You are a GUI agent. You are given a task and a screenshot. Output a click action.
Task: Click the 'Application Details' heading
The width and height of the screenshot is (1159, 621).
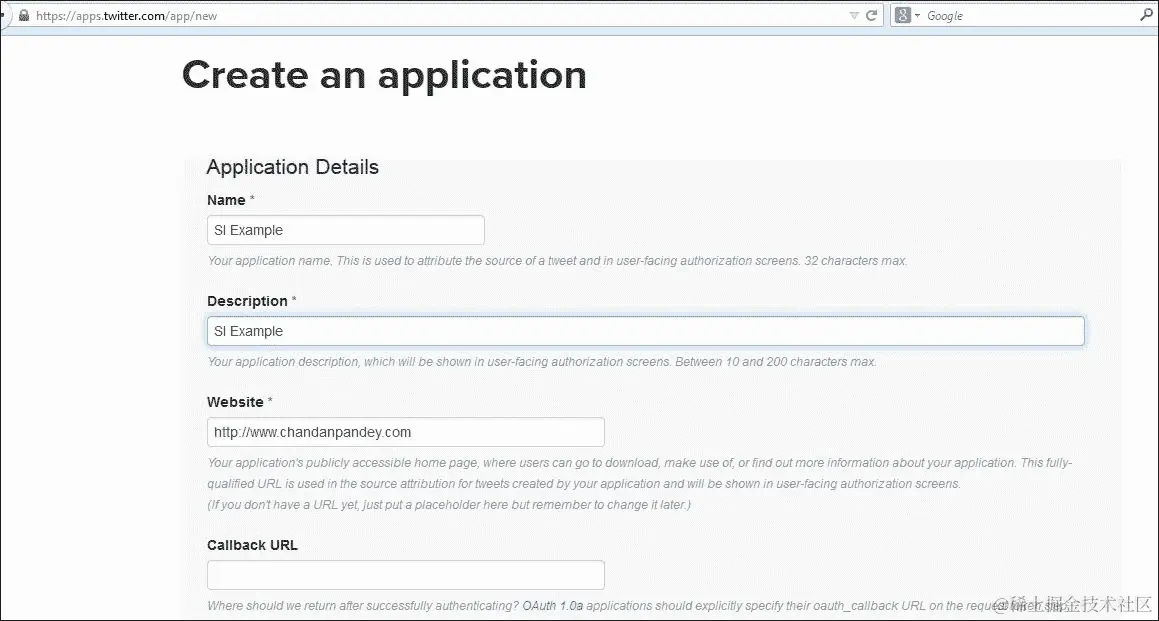(293, 167)
